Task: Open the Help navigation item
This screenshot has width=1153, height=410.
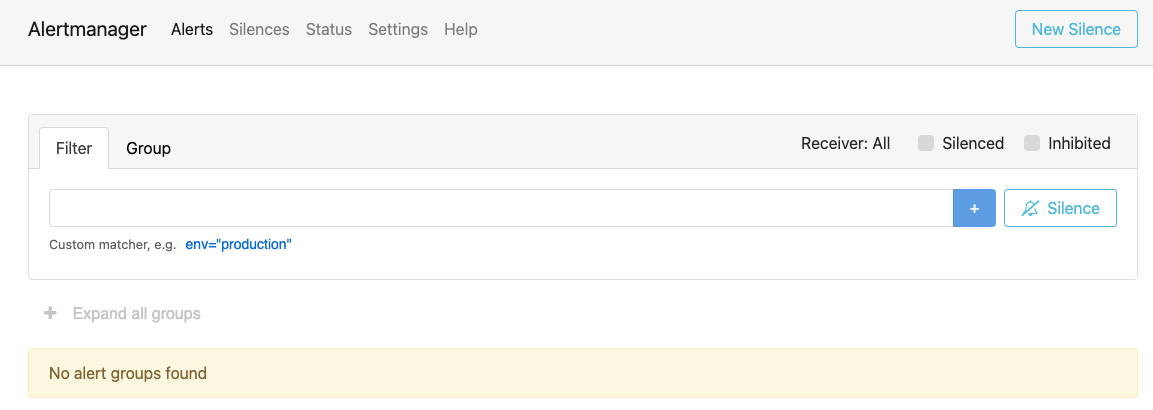Action: tap(461, 29)
